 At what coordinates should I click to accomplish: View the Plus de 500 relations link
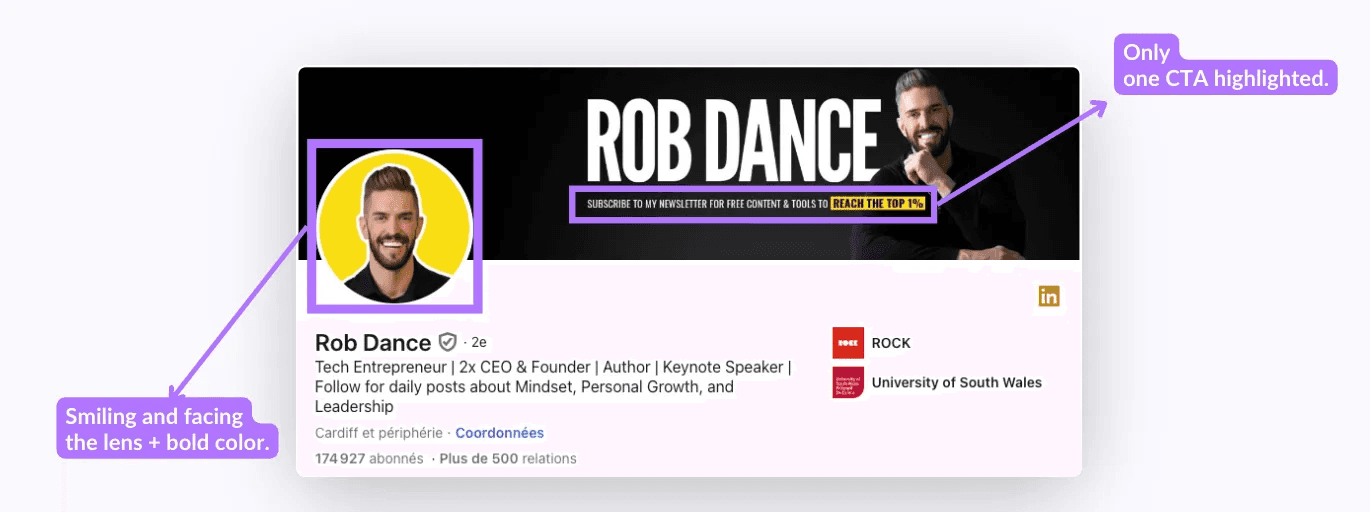(x=510, y=459)
